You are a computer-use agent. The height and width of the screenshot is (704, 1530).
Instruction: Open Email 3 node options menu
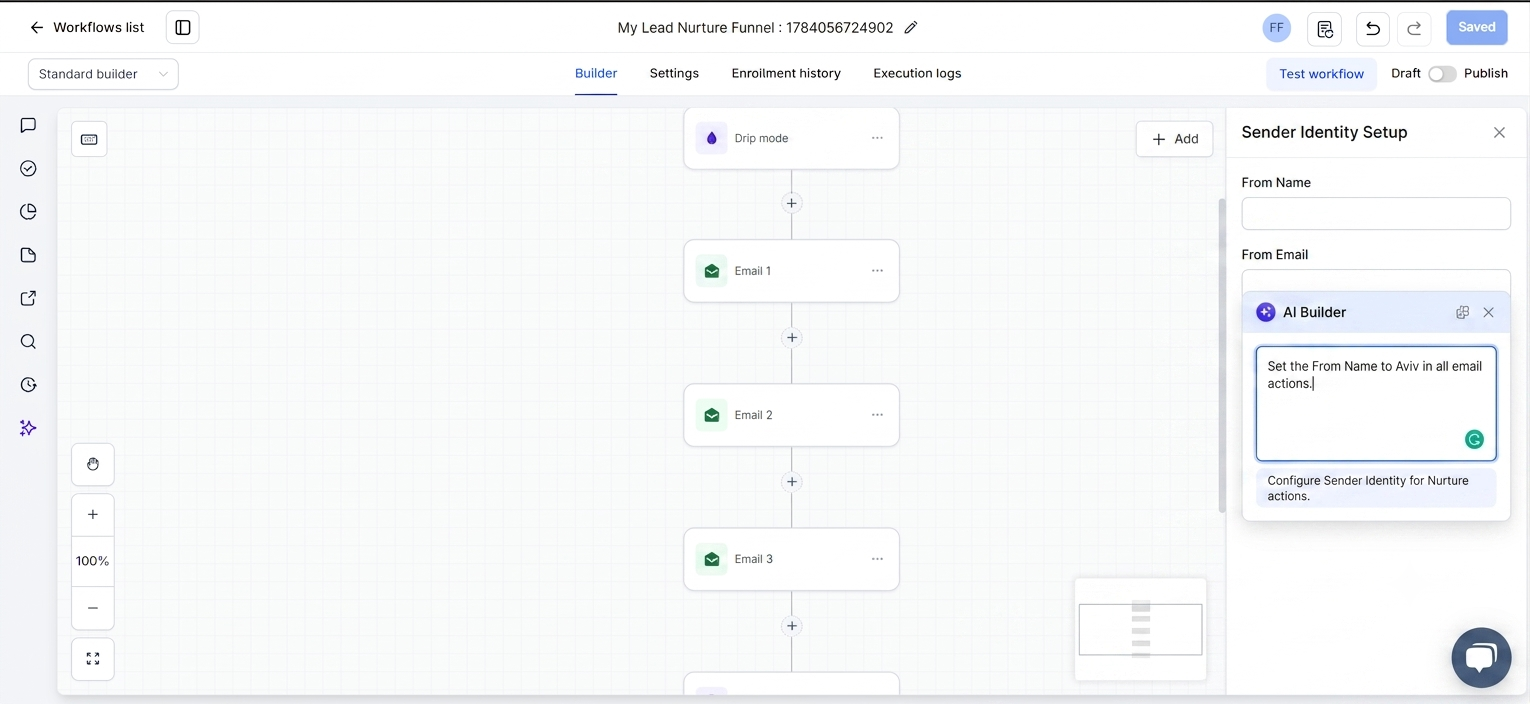pyautogui.click(x=877, y=559)
